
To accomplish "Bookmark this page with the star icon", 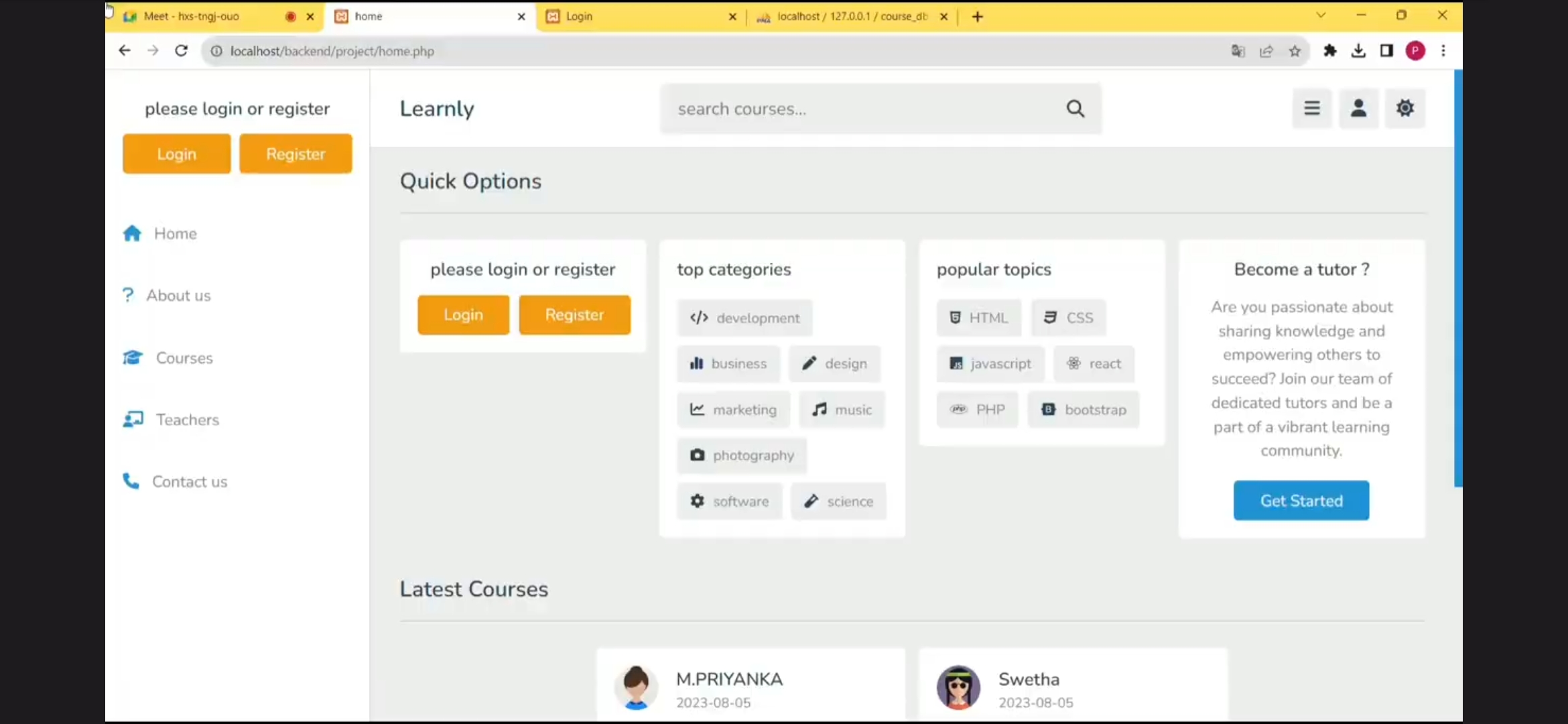I will click(x=1295, y=51).
